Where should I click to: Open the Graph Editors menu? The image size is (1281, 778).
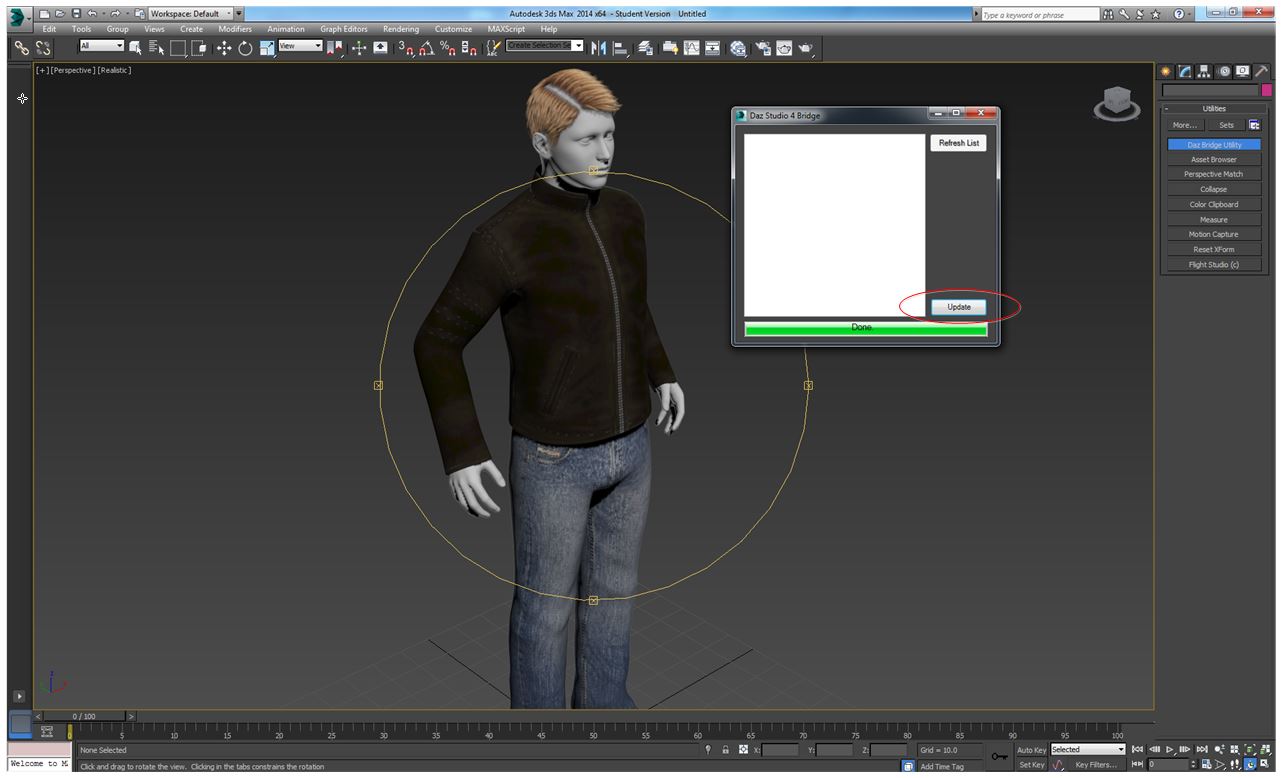344,29
